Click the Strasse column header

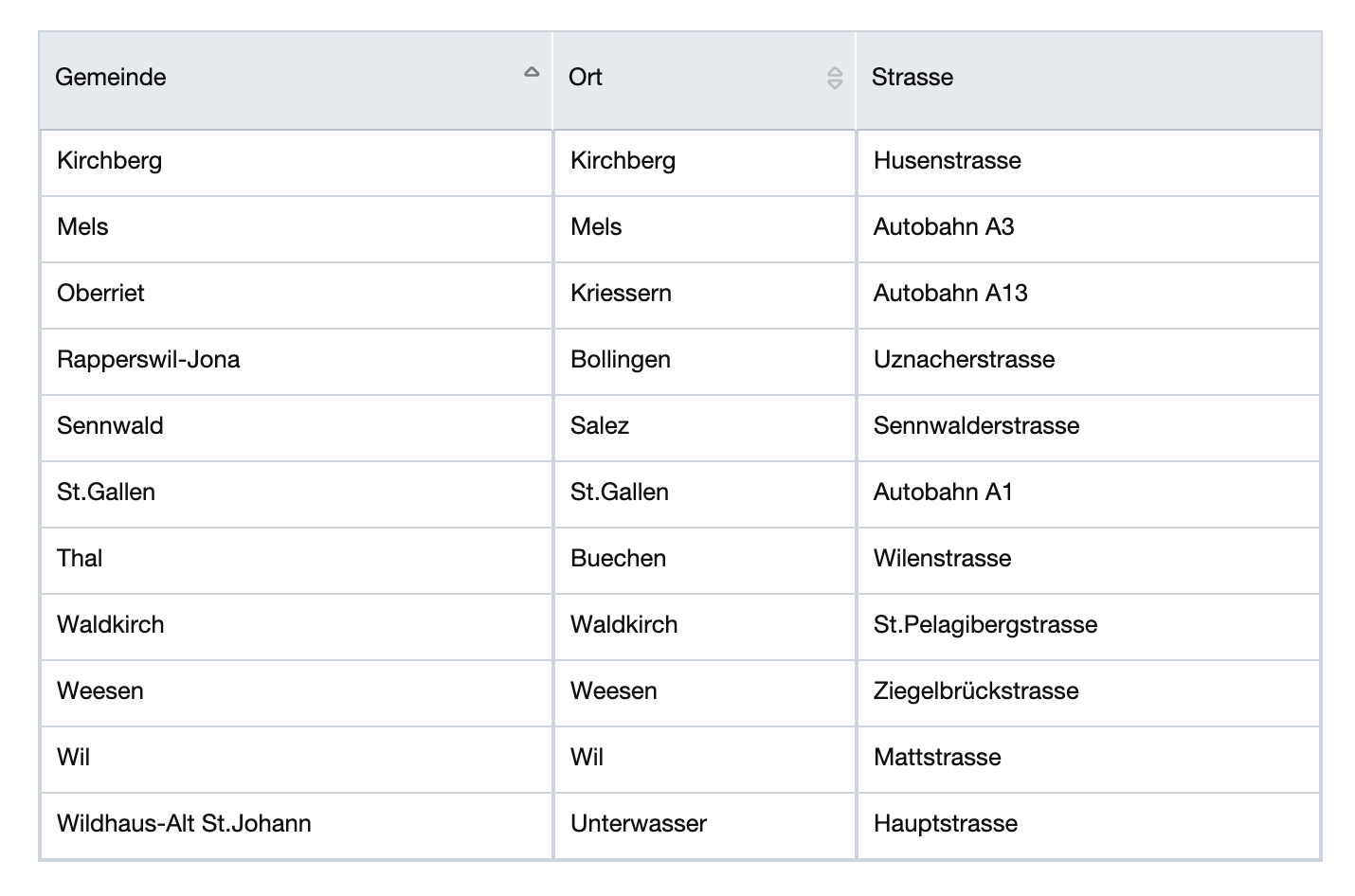click(912, 78)
